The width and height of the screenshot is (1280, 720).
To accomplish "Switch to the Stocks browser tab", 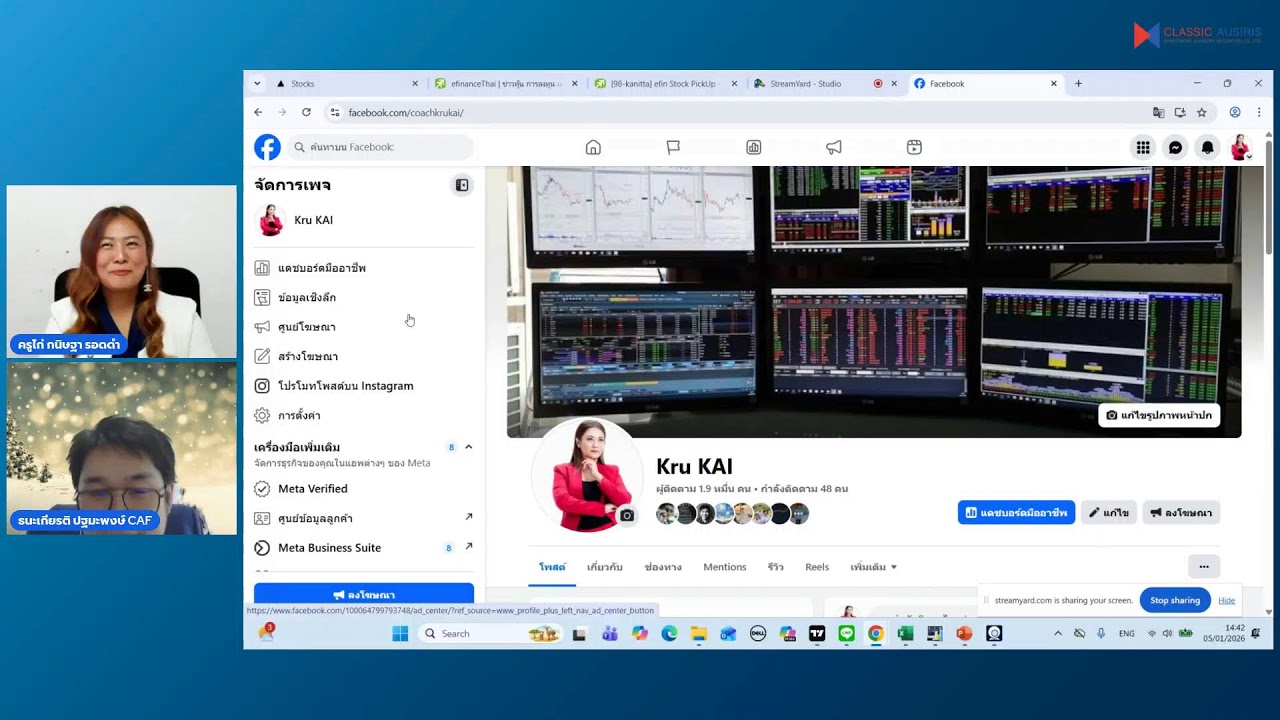I will click(347, 84).
